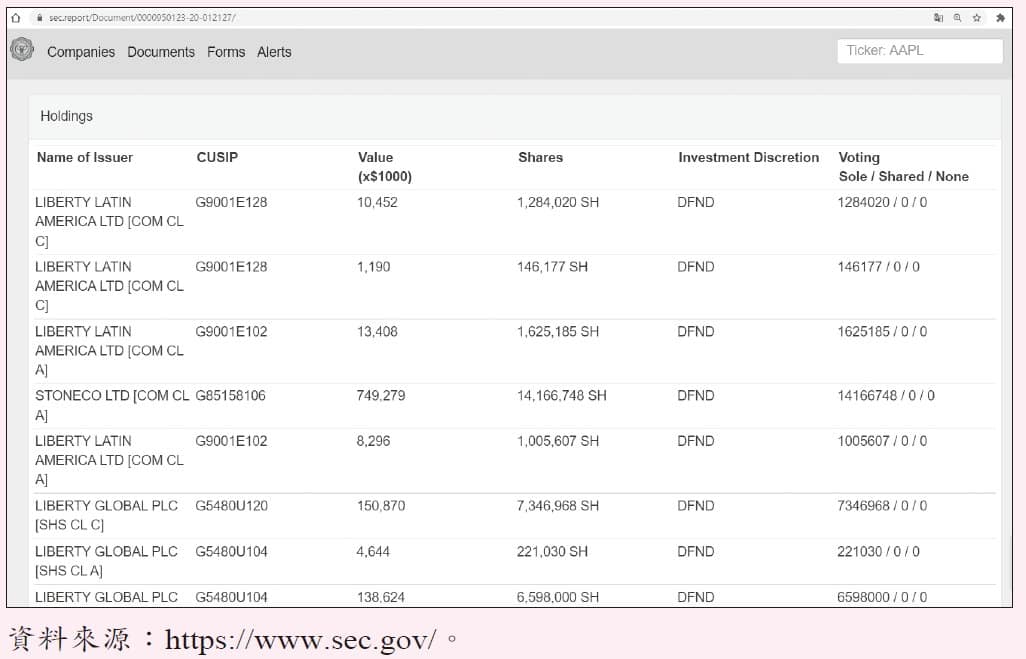Click CUSIP G85158106
Screen dimensions: 1026x659
click(230, 396)
